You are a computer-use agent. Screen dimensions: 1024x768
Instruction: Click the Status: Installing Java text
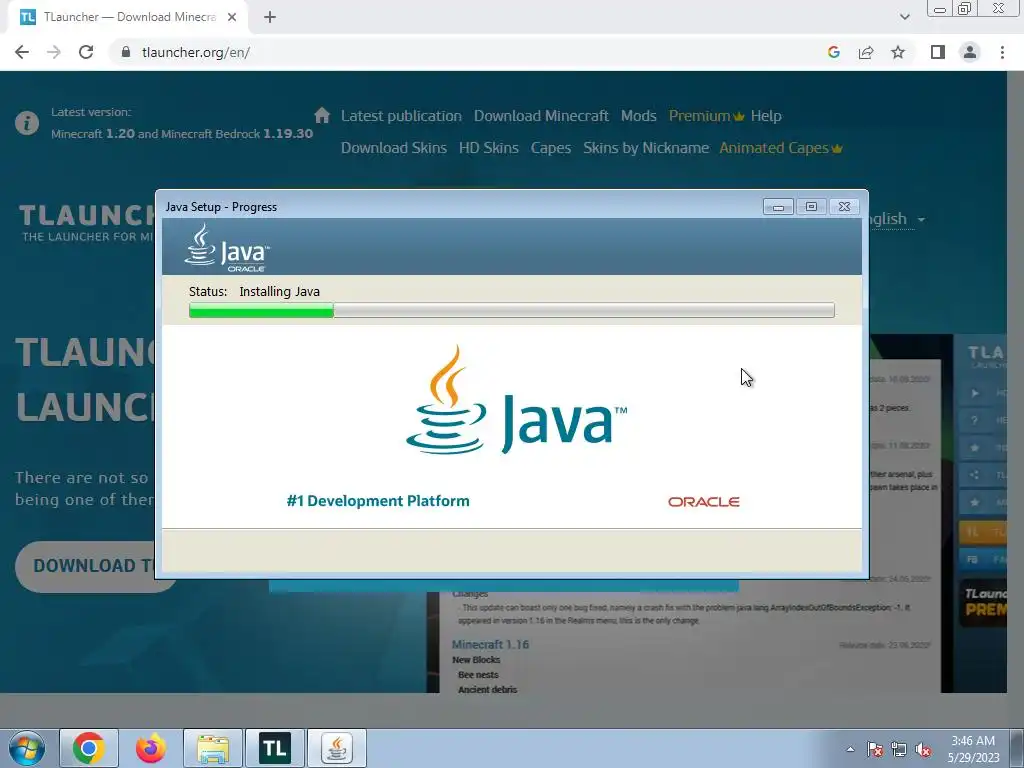click(x=254, y=291)
